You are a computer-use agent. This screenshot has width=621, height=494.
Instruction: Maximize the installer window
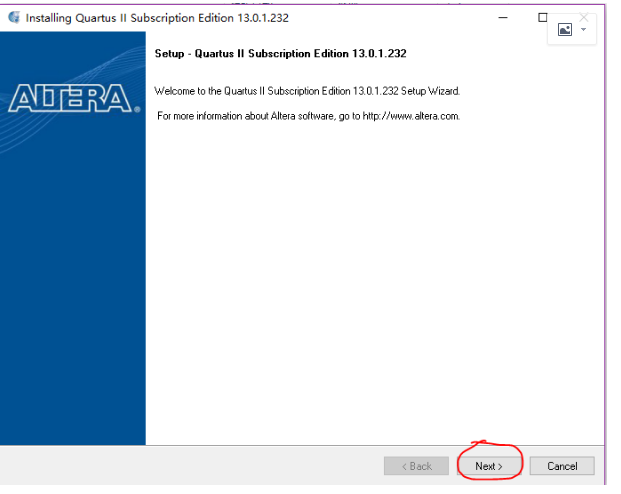543,18
